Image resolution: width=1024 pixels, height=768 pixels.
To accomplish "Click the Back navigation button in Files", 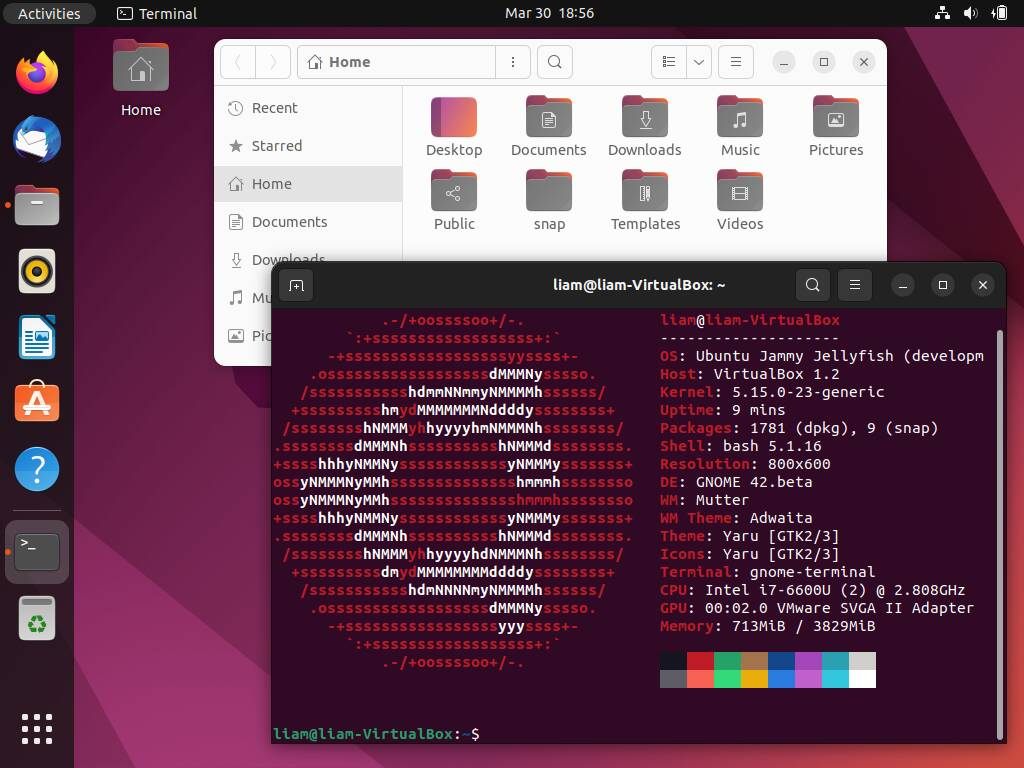I will tap(238, 61).
